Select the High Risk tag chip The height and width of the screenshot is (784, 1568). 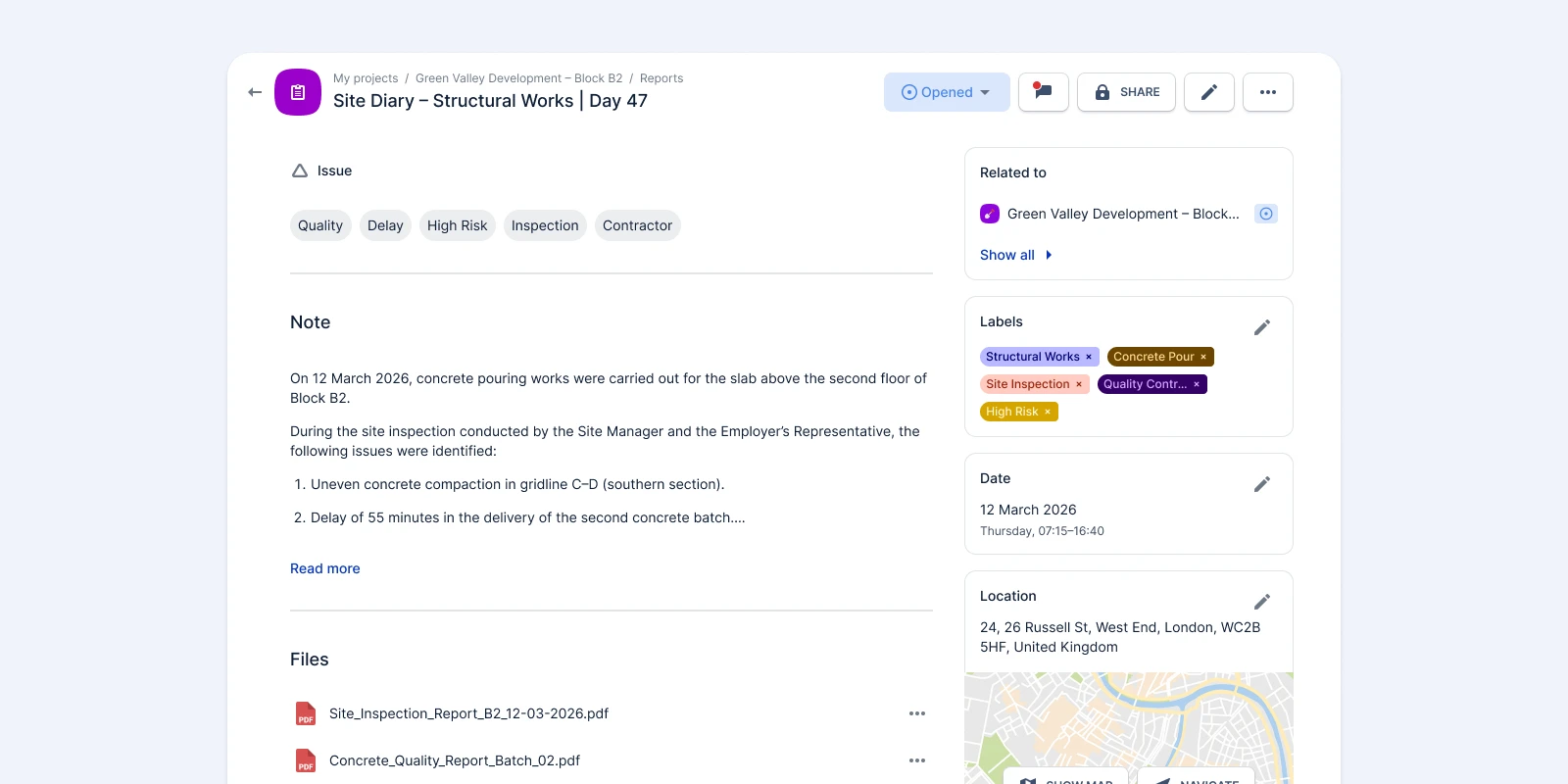(x=457, y=225)
